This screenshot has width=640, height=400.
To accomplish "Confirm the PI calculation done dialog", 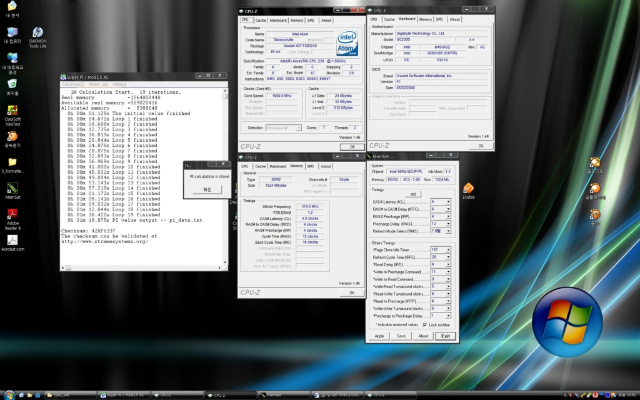I will [x=207, y=189].
